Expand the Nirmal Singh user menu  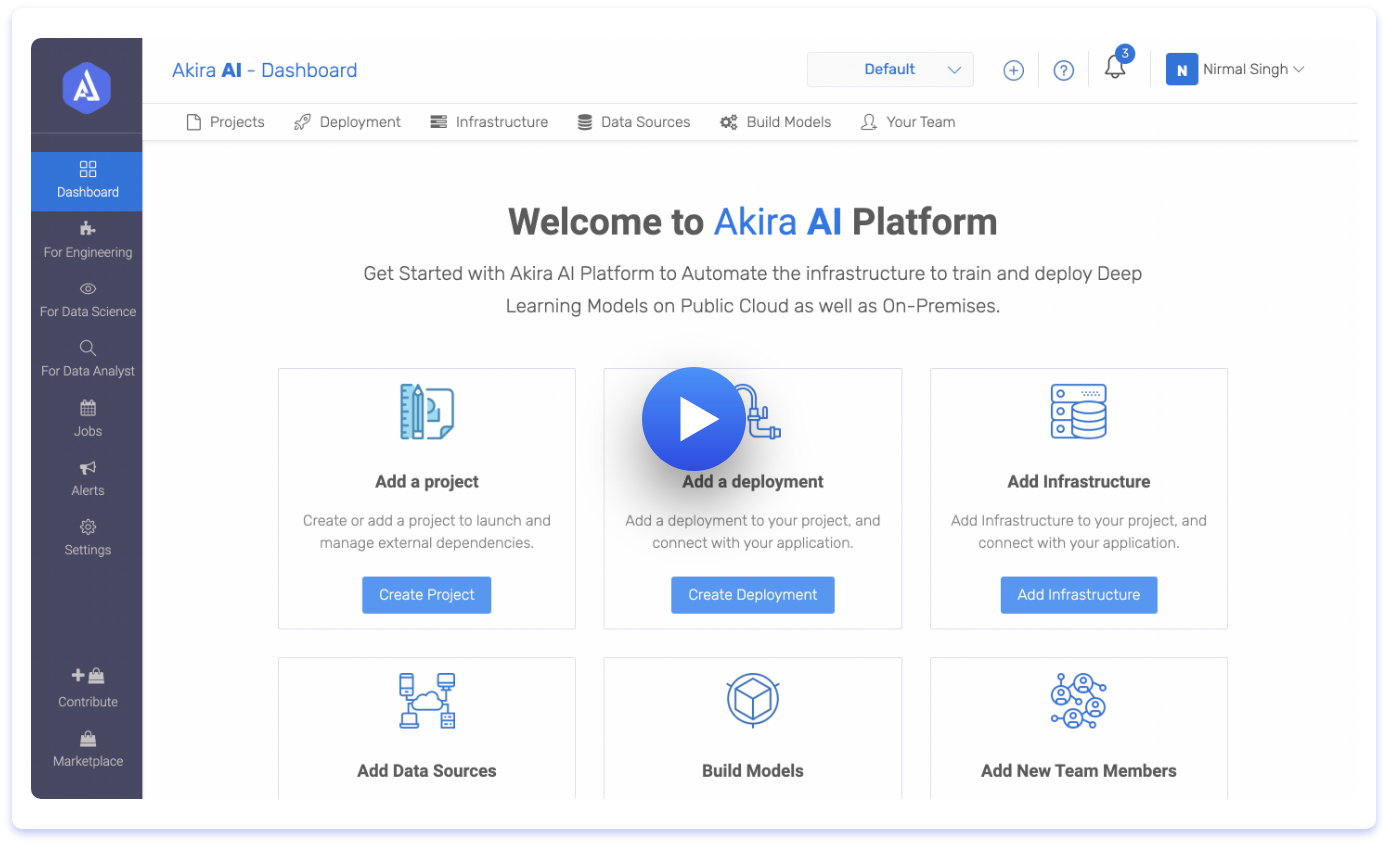point(1254,70)
